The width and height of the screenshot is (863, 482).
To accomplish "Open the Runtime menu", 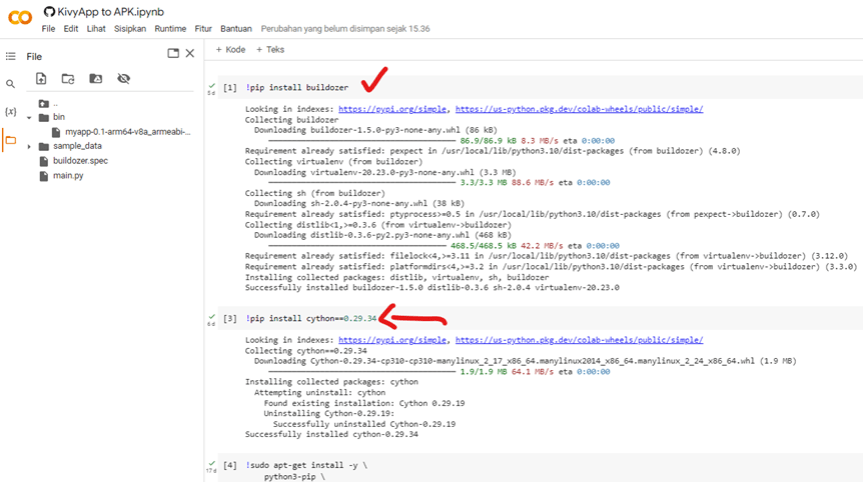I will coord(170,29).
